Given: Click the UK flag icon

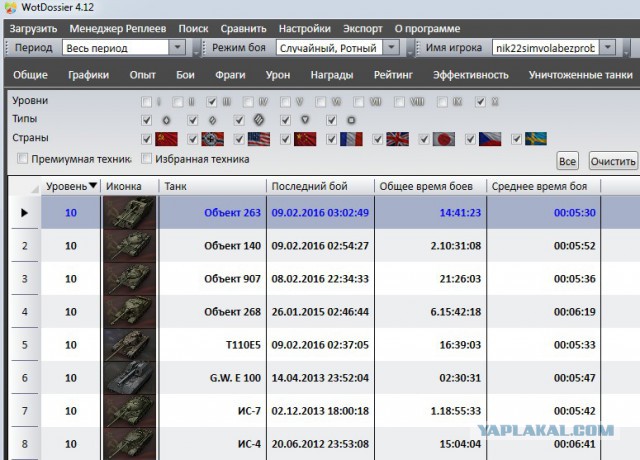Looking at the screenshot, I should click(x=398, y=139).
